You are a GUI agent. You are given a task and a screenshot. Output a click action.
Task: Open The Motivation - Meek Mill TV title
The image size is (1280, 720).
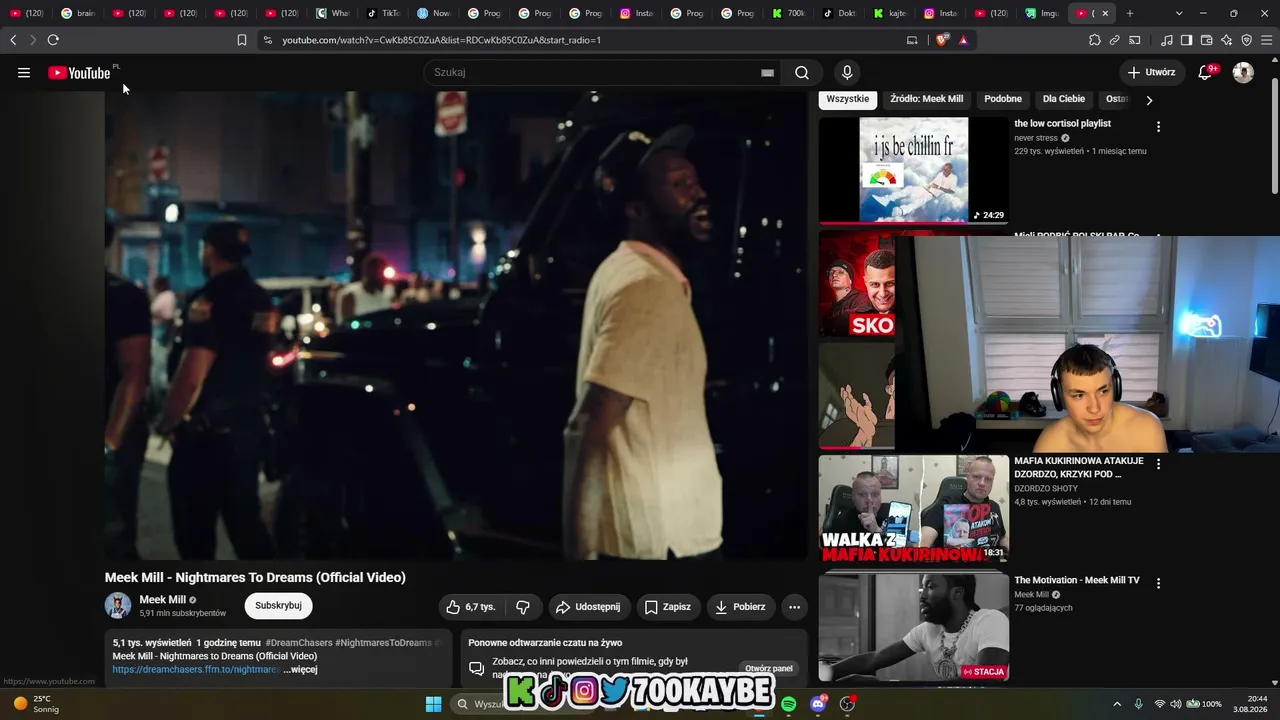click(x=1077, y=580)
